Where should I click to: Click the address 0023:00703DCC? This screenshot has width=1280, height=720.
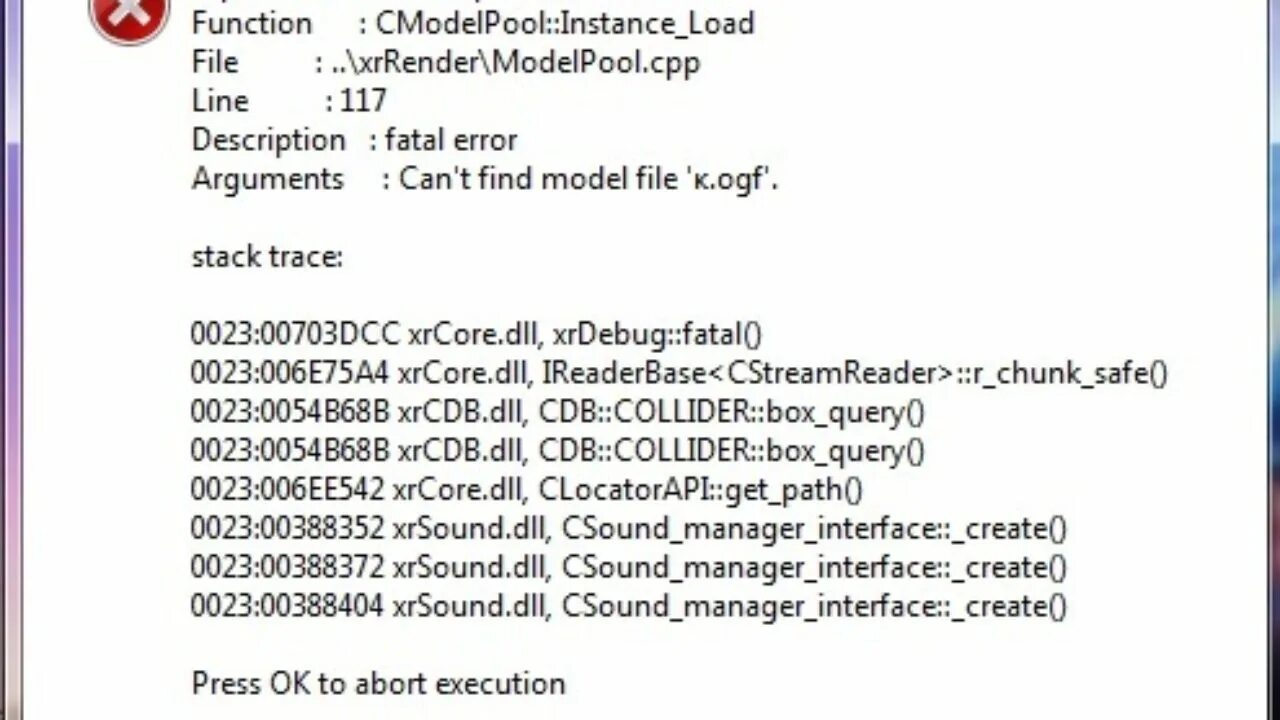coord(294,334)
